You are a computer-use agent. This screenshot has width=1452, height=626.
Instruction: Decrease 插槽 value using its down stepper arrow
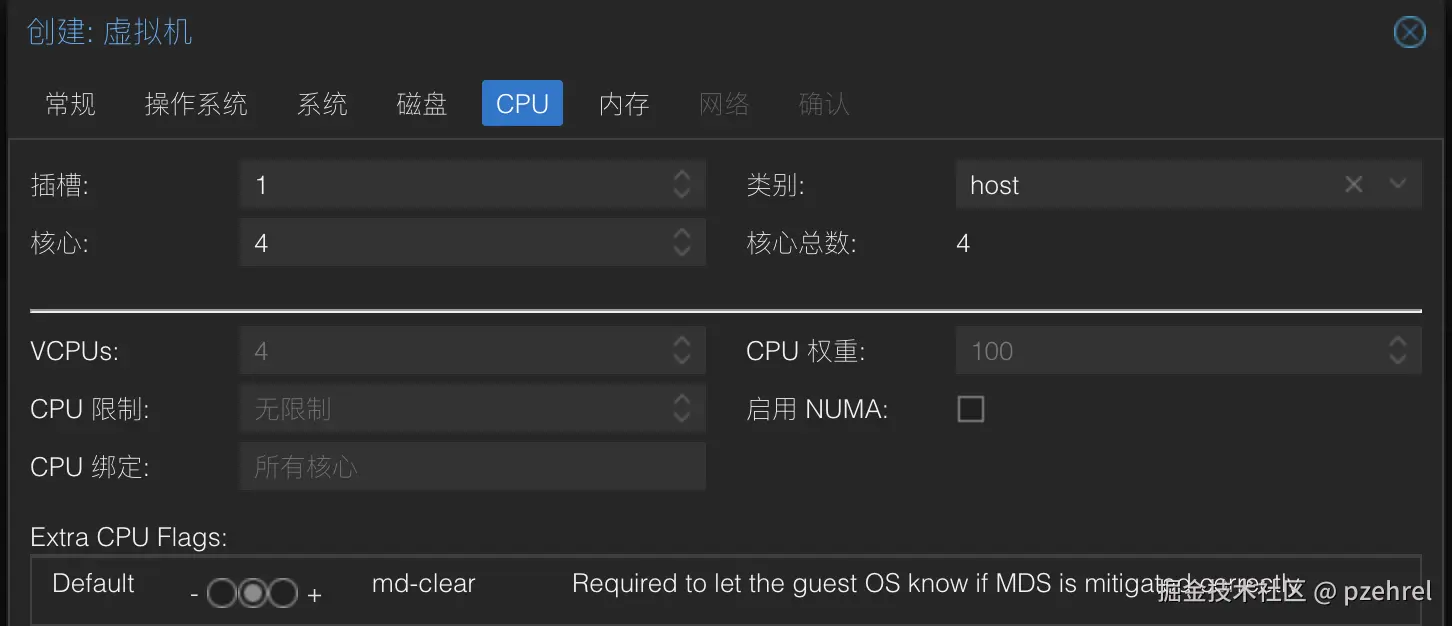[681, 191]
